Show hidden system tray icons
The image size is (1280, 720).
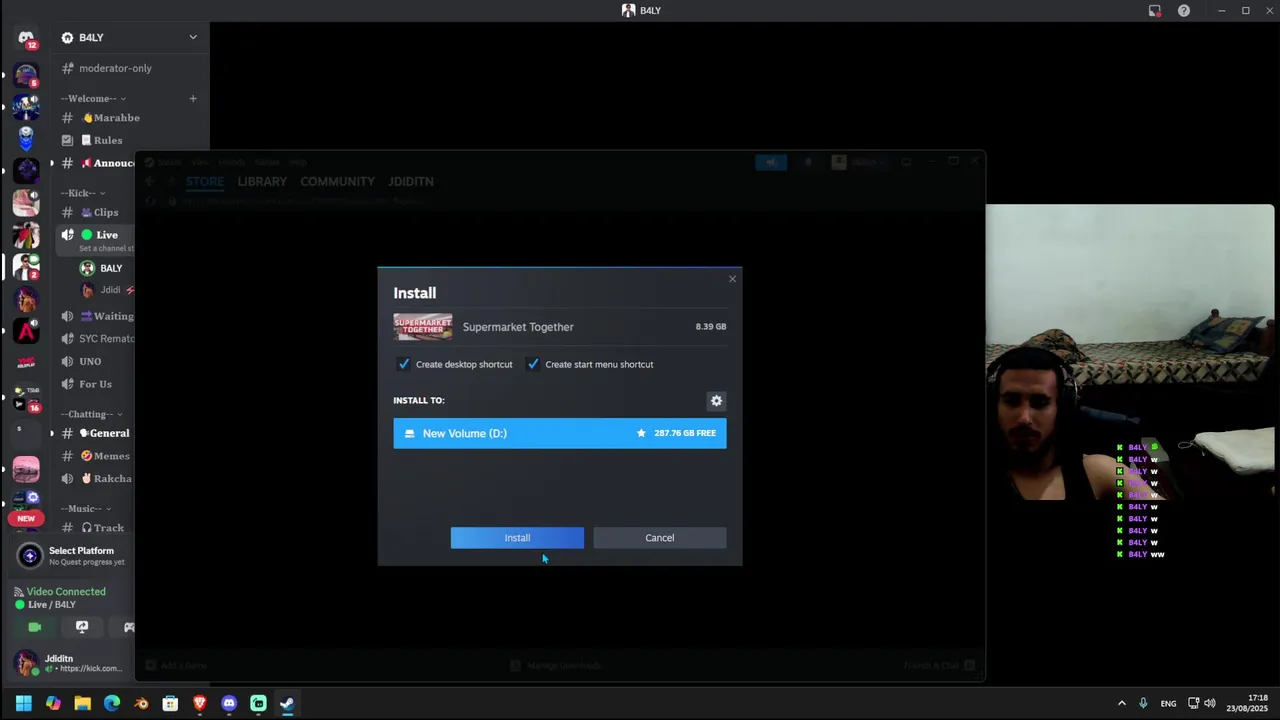point(1121,703)
